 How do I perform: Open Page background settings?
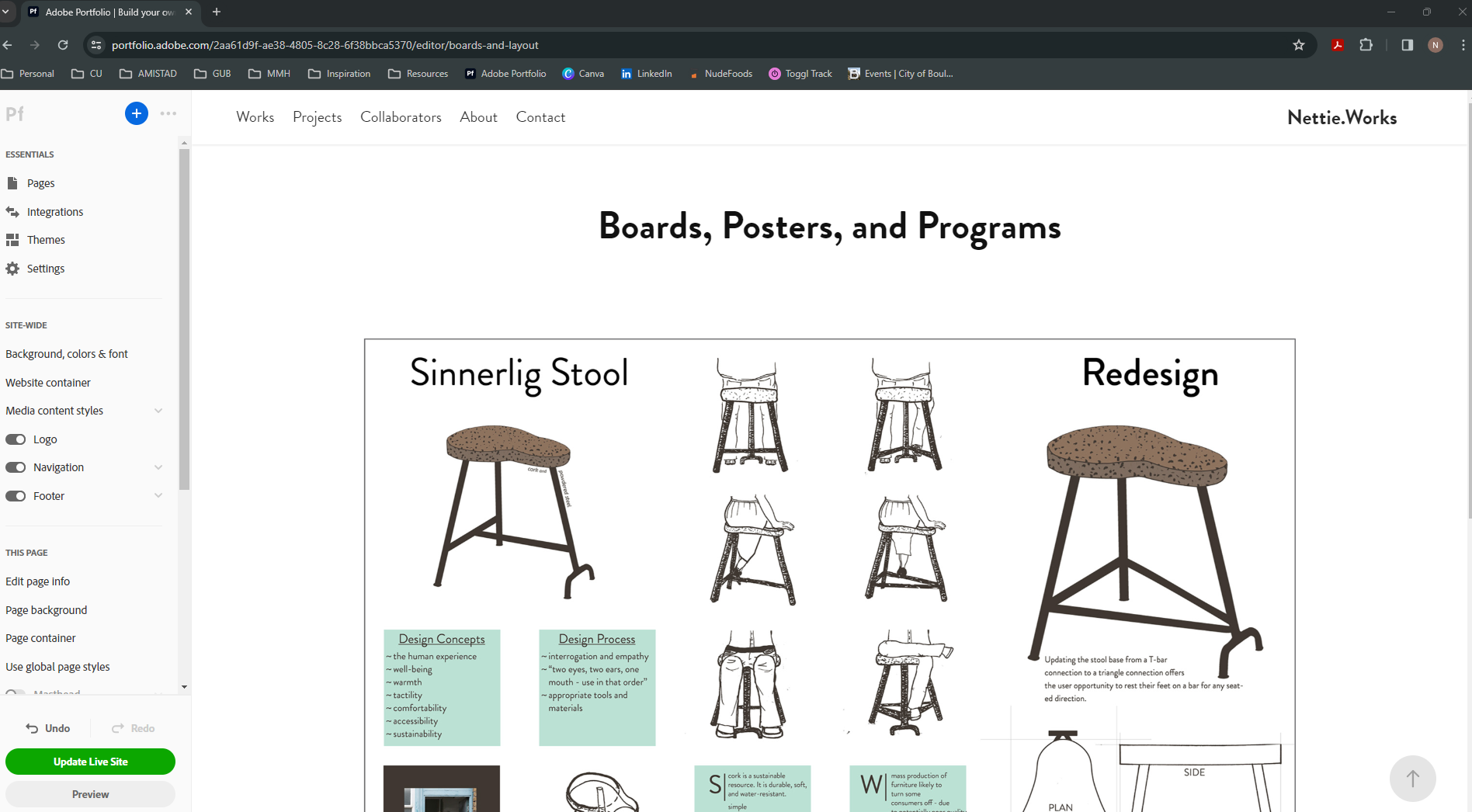pyautogui.click(x=46, y=610)
